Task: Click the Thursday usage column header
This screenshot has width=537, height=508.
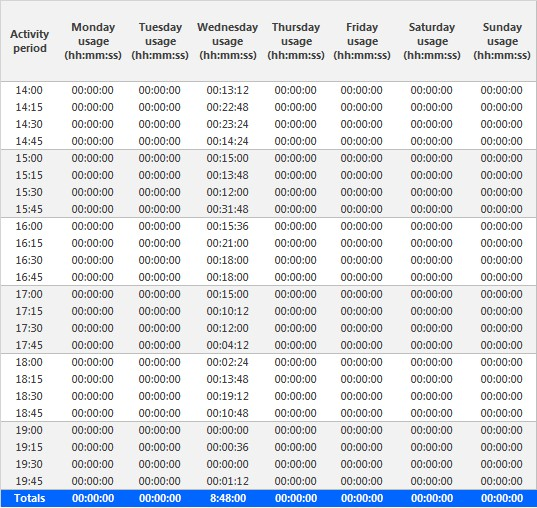Action: click(296, 41)
